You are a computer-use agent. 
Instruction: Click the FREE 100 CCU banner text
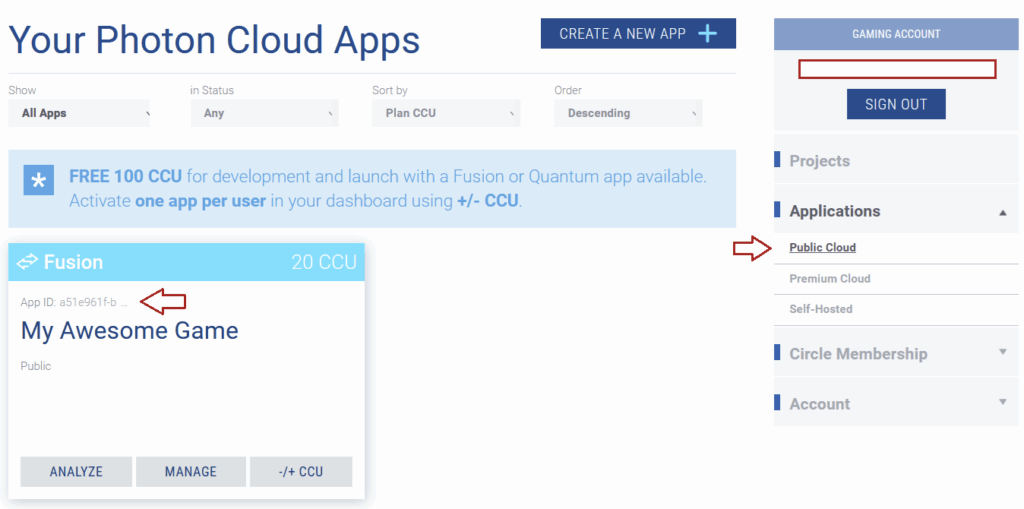click(x=388, y=188)
